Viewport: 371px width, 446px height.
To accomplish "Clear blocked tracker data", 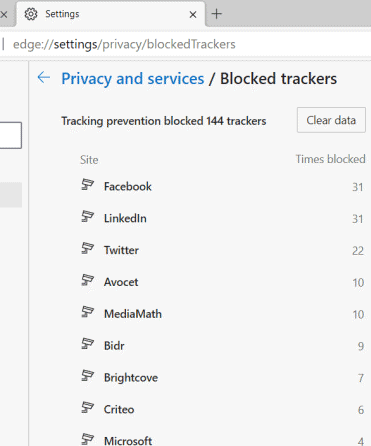I will pos(331,120).
